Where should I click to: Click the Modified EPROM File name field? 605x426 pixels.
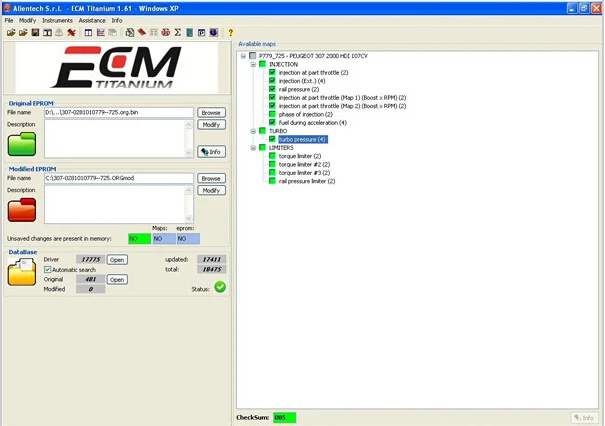[119, 178]
